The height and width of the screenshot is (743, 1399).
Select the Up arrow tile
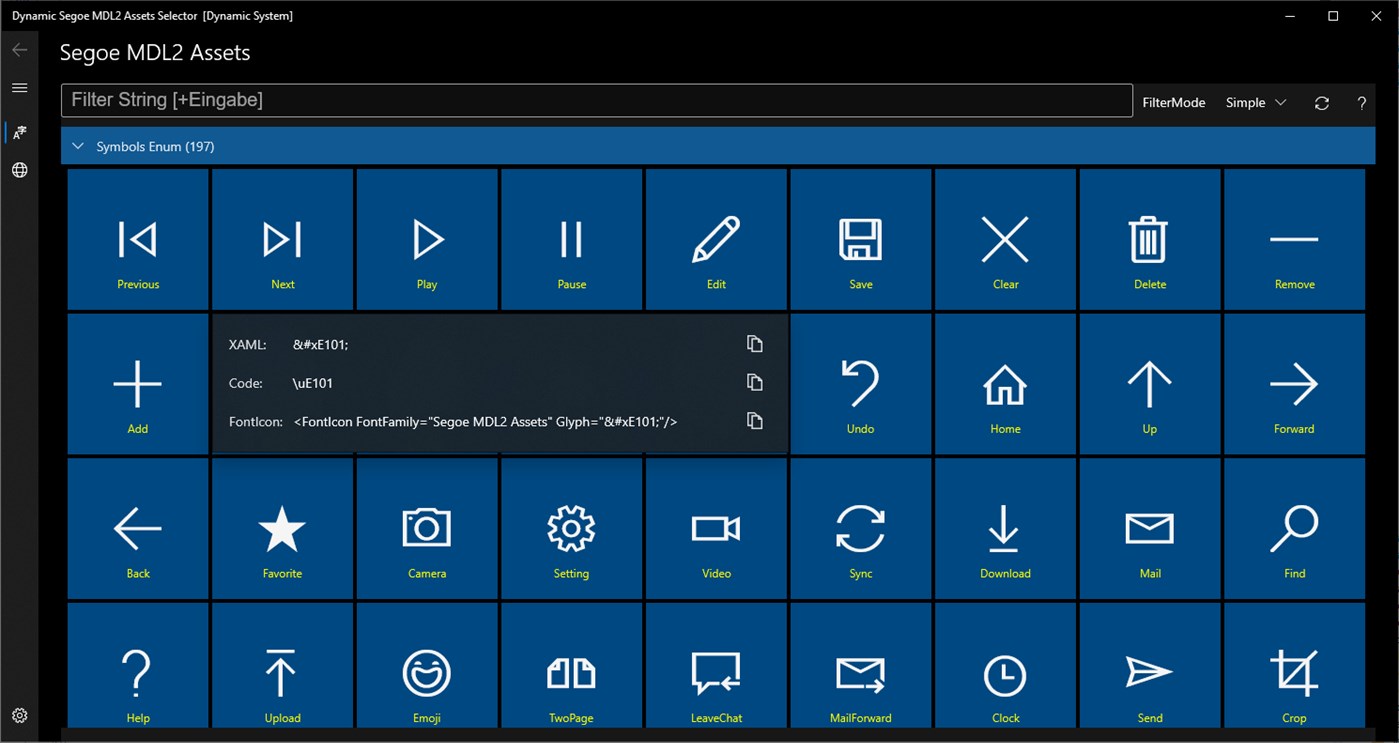click(x=1150, y=384)
